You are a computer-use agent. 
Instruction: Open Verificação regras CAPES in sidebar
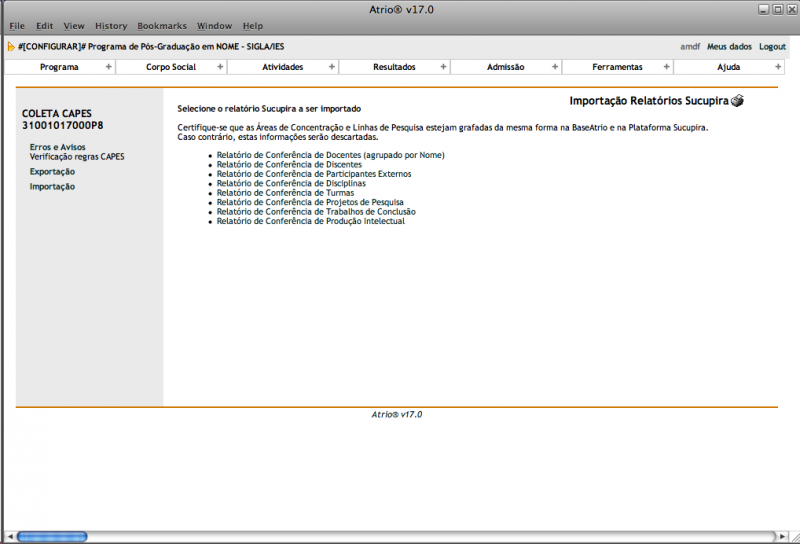77,157
